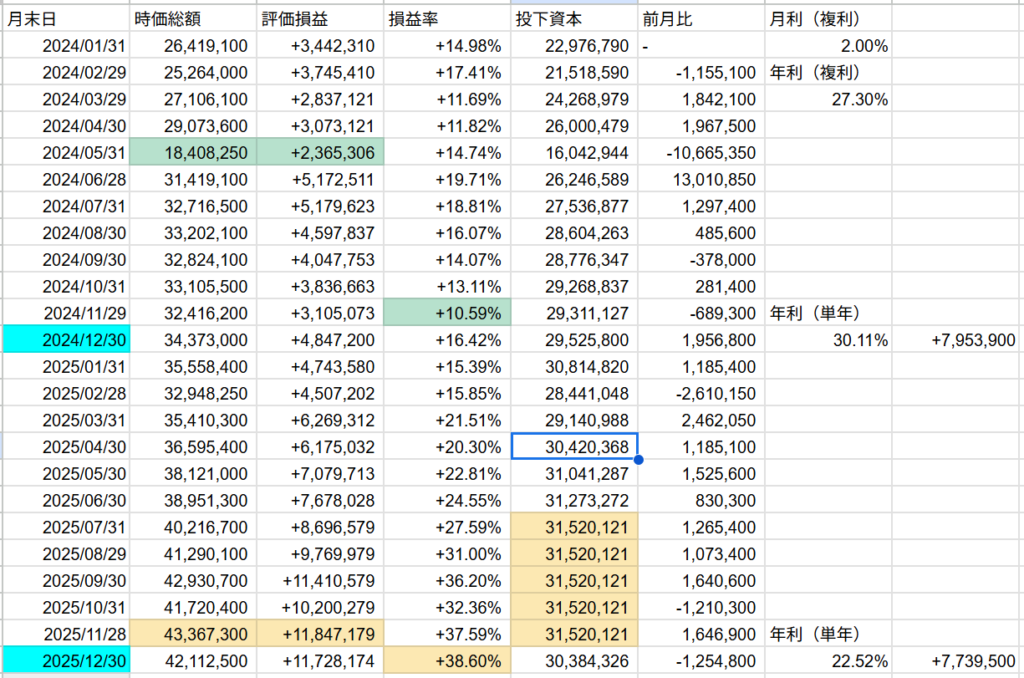Screen dimensions: 1024x678
Task: Select the 月末日 header cell
Action: [65, 20]
